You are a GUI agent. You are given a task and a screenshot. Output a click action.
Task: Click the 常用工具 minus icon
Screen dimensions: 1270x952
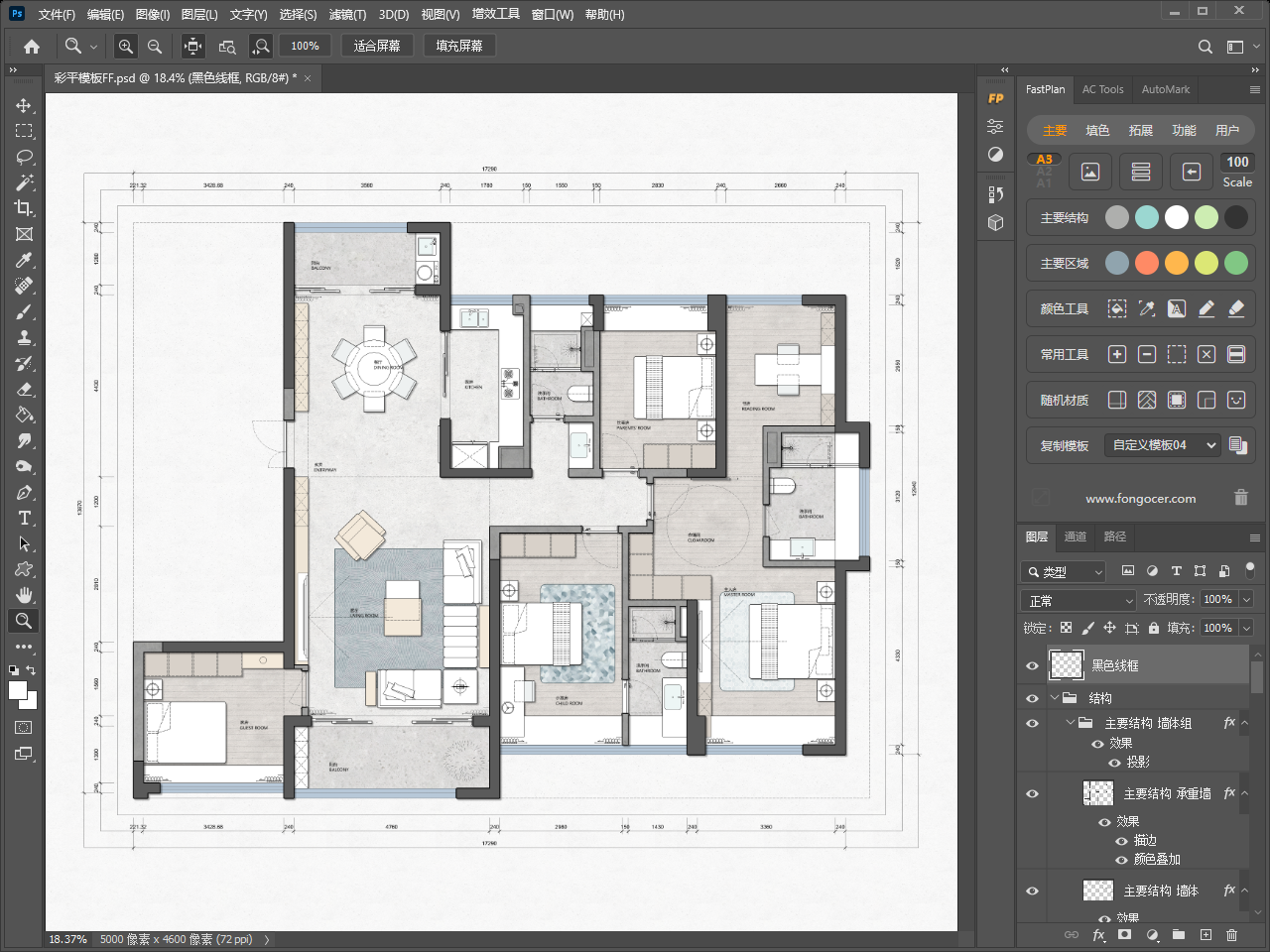click(x=1147, y=354)
